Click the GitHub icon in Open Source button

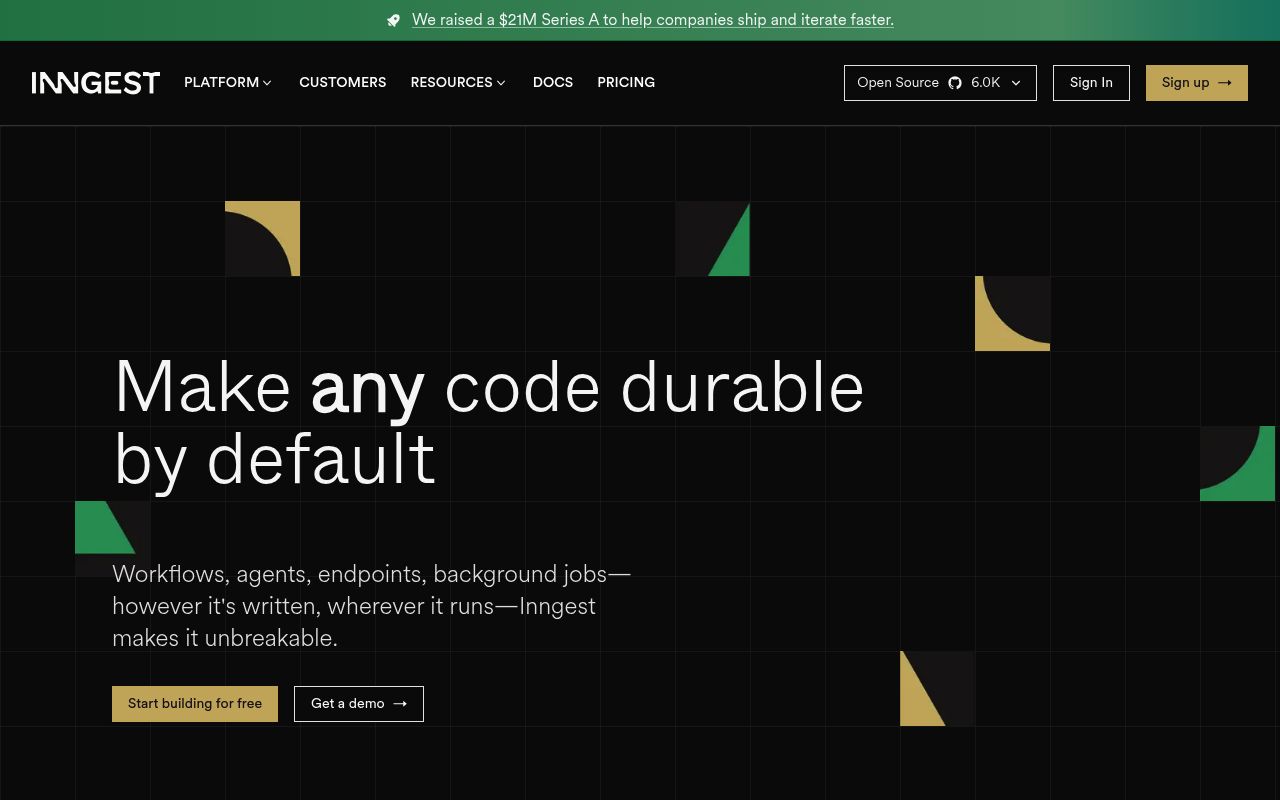click(x=955, y=83)
